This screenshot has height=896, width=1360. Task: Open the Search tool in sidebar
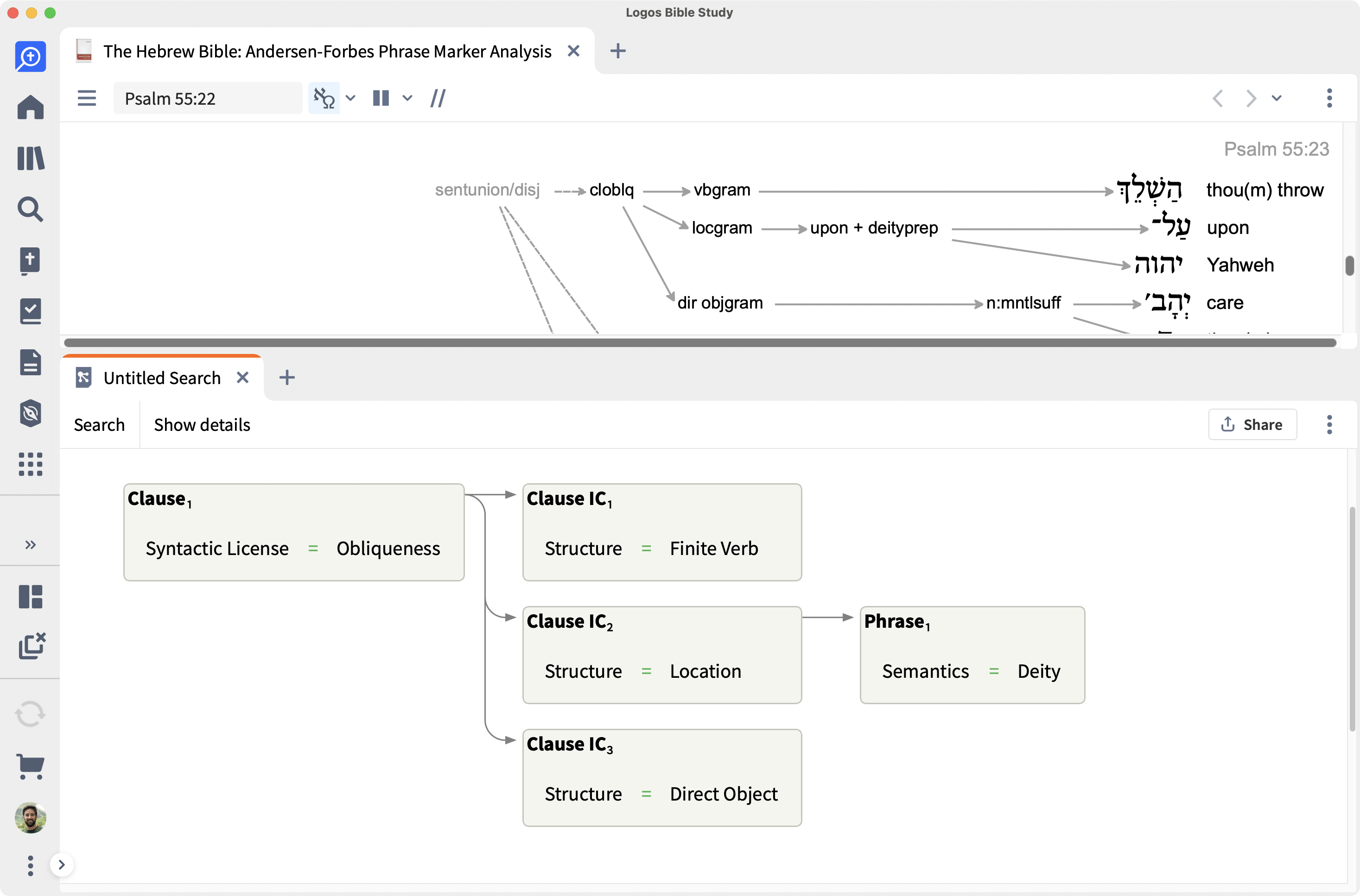(x=30, y=209)
